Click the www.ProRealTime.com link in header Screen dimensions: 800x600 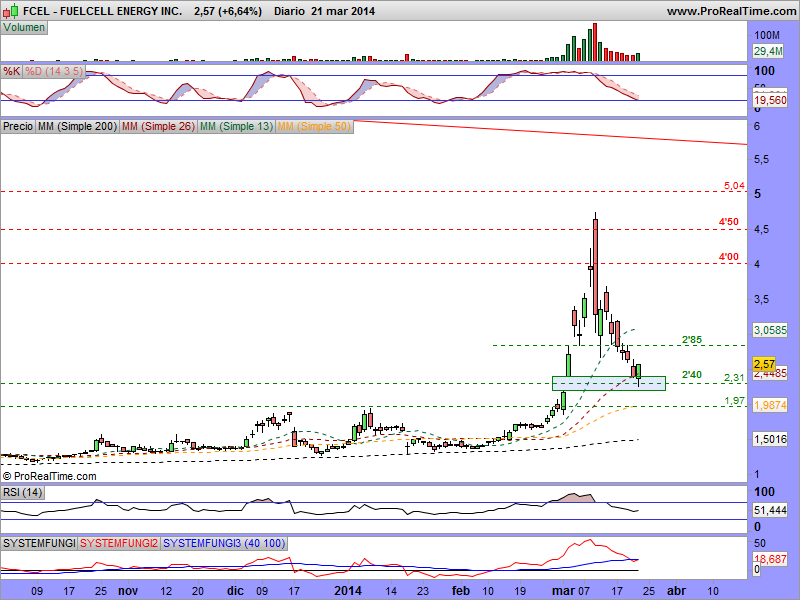(x=731, y=11)
